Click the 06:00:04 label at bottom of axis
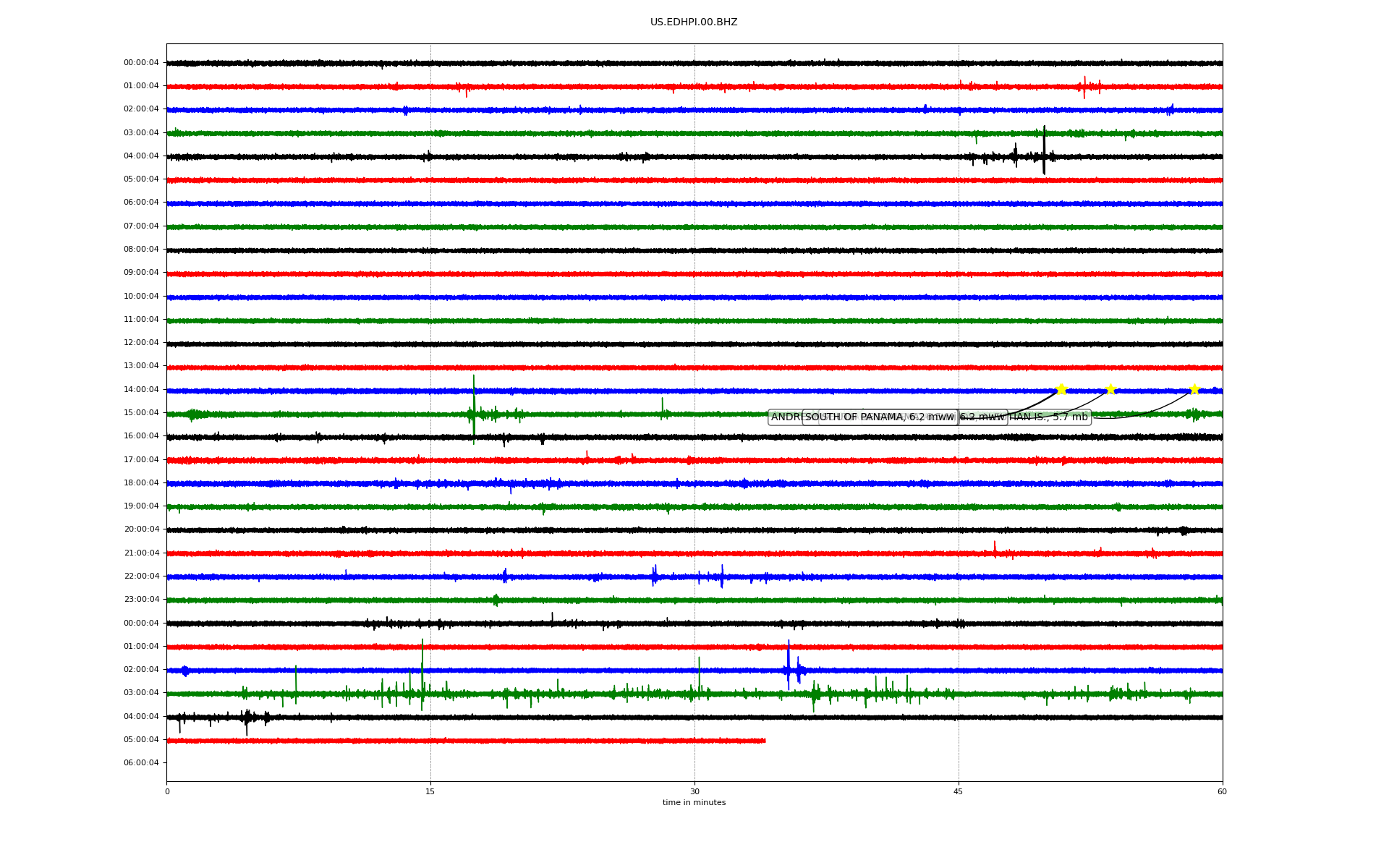Image resolution: width=1389 pixels, height=868 pixels. pyautogui.click(x=141, y=763)
